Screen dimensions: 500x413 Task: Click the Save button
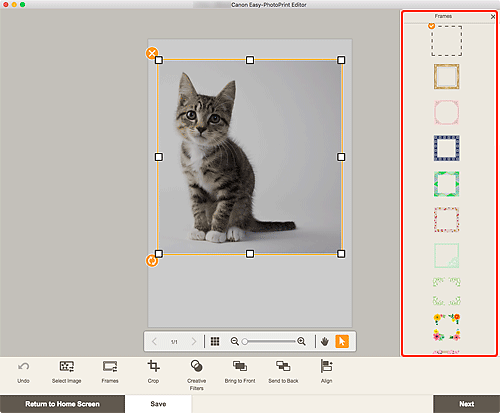tap(158, 404)
